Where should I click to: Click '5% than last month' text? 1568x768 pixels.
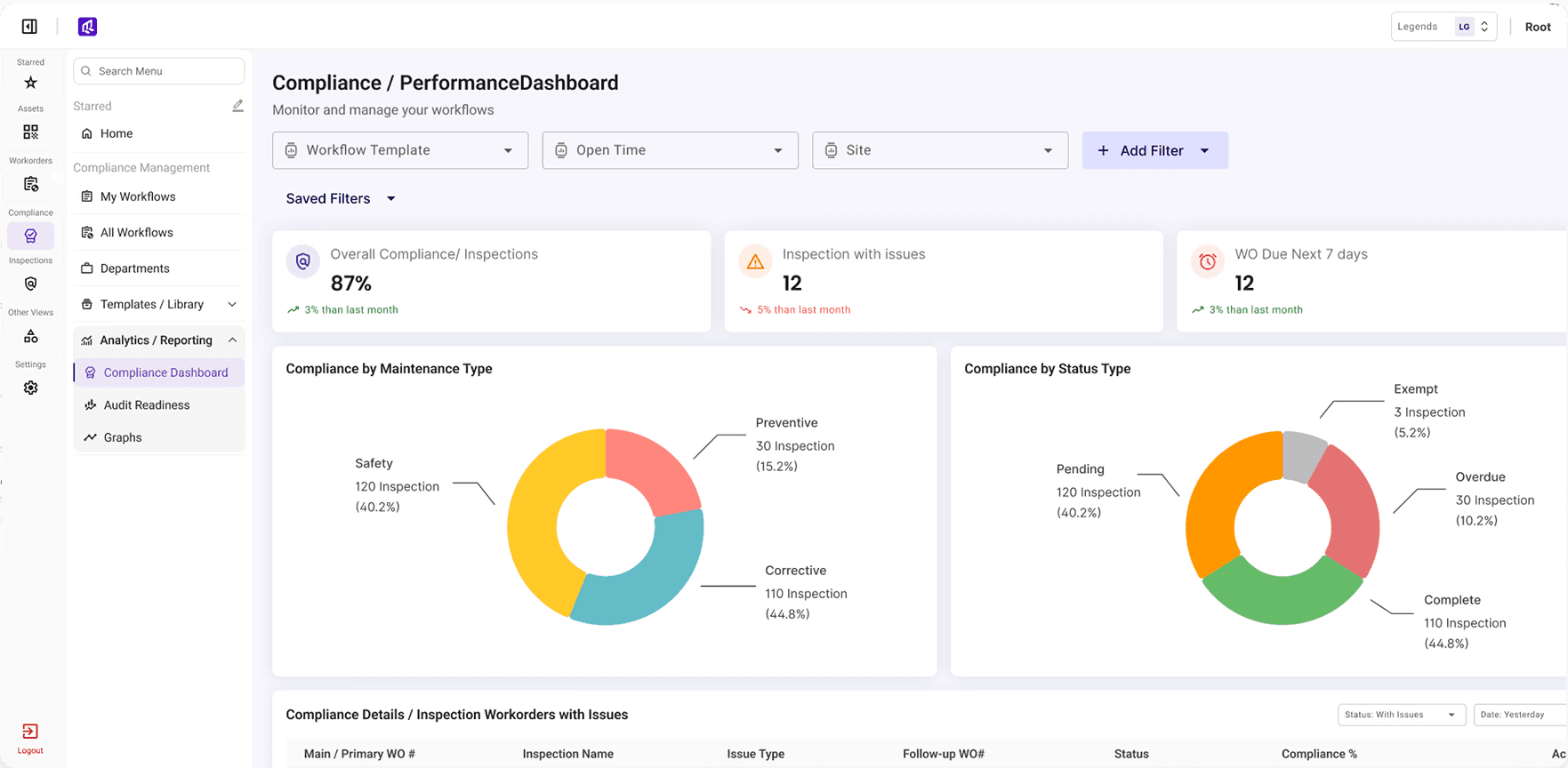[x=804, y=310]
